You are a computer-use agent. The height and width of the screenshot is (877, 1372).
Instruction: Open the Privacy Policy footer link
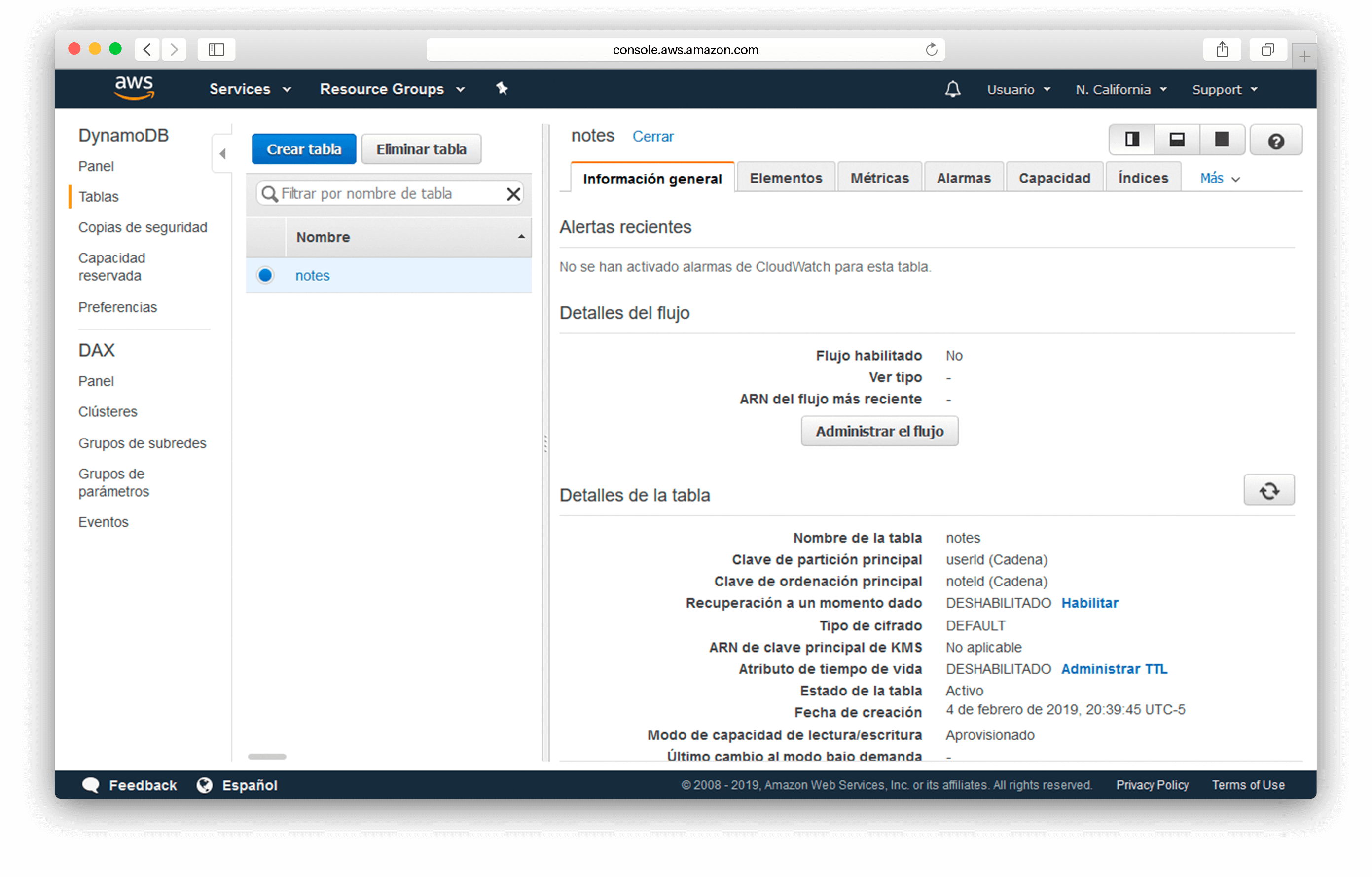pos(1152,785)
